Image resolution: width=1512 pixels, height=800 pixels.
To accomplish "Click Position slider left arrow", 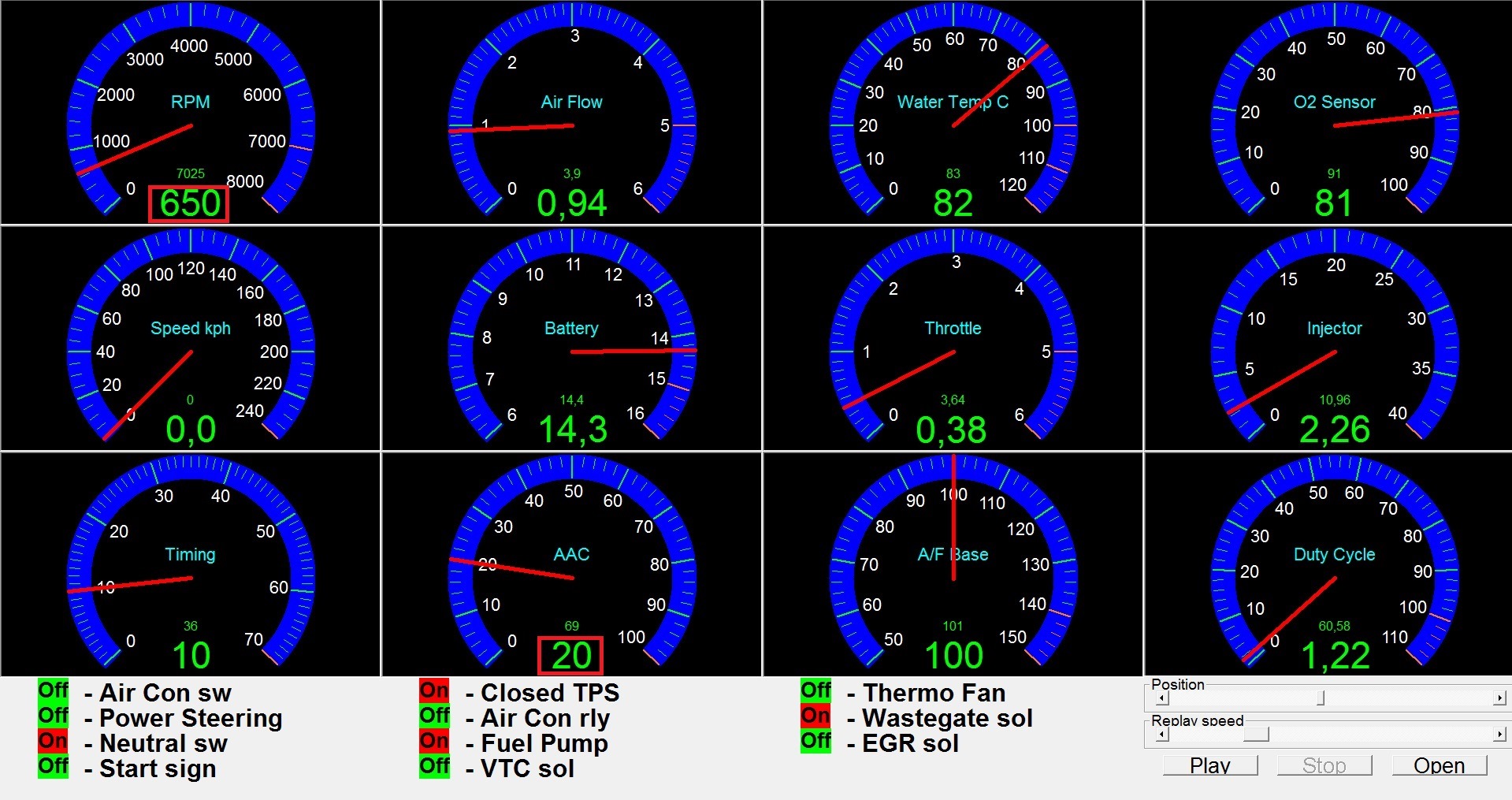I will click(1162, 698).
